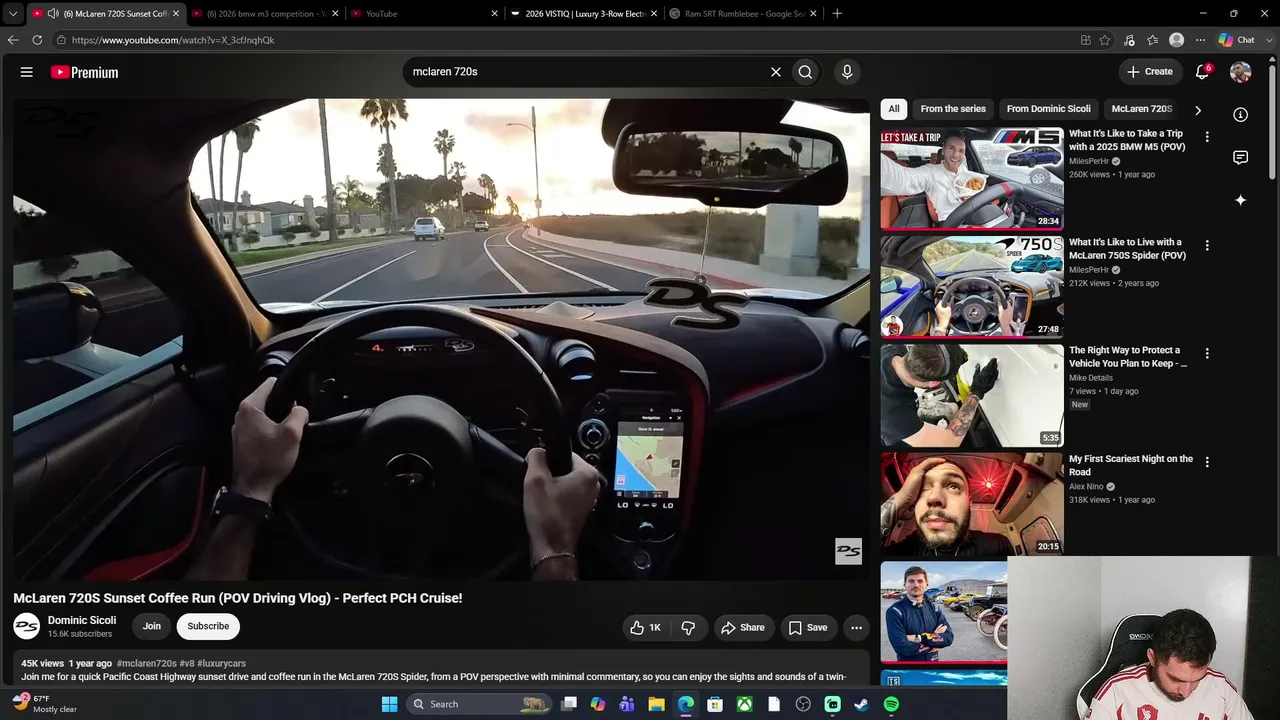1280x720 pixels.
Task: Select the All filter chip
Action: tap(894, 109)
